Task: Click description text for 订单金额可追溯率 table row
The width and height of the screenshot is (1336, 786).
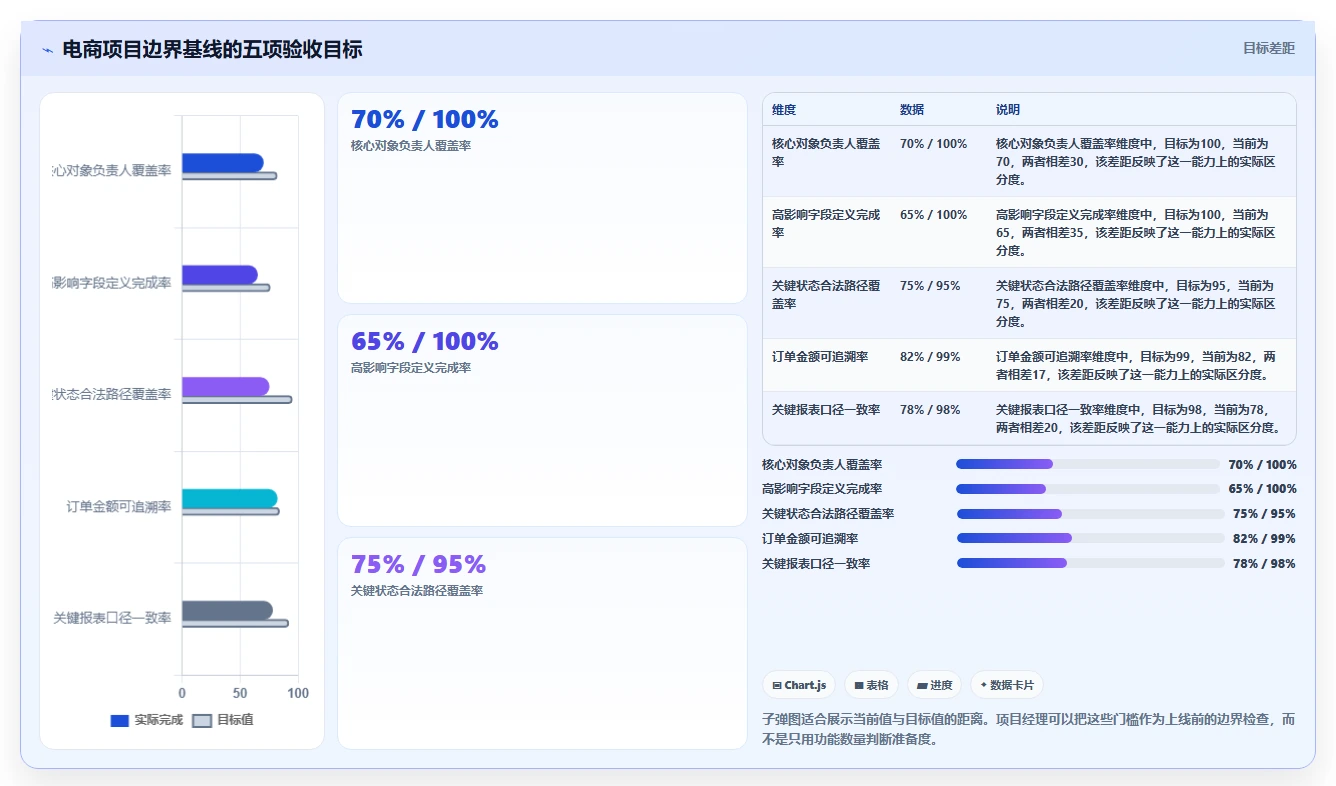Action: tap(1136, 366)
